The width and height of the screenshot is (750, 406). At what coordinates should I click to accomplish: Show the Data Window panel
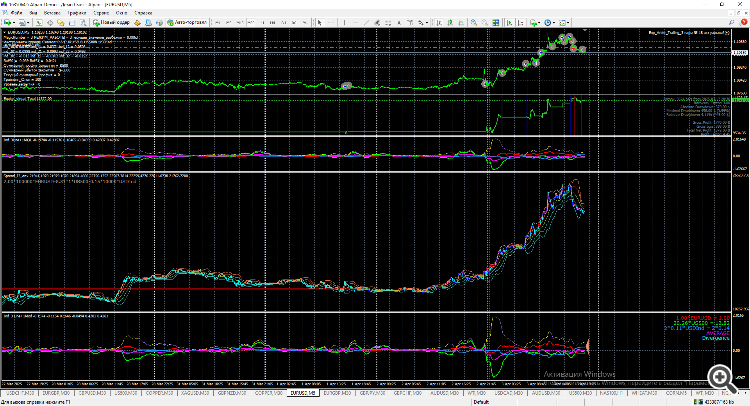tap(50, 22)
